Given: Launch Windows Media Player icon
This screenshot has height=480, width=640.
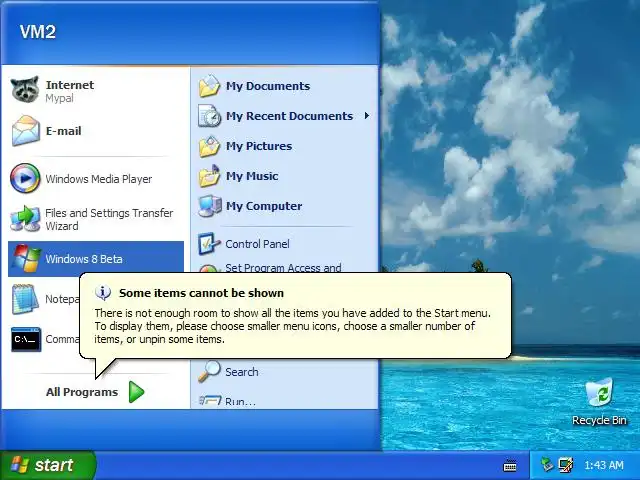Looking at the screenshot, I should [25, 178].
